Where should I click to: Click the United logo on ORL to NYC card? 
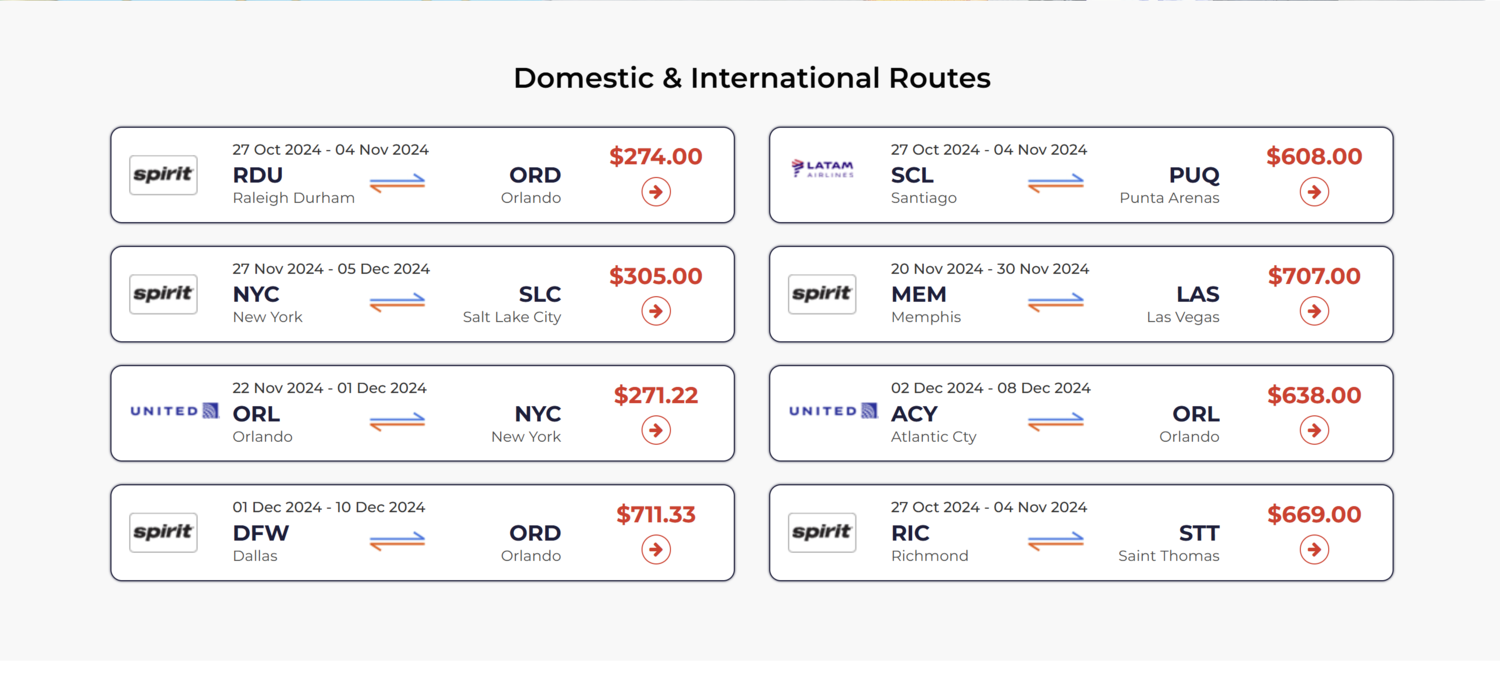175,410
